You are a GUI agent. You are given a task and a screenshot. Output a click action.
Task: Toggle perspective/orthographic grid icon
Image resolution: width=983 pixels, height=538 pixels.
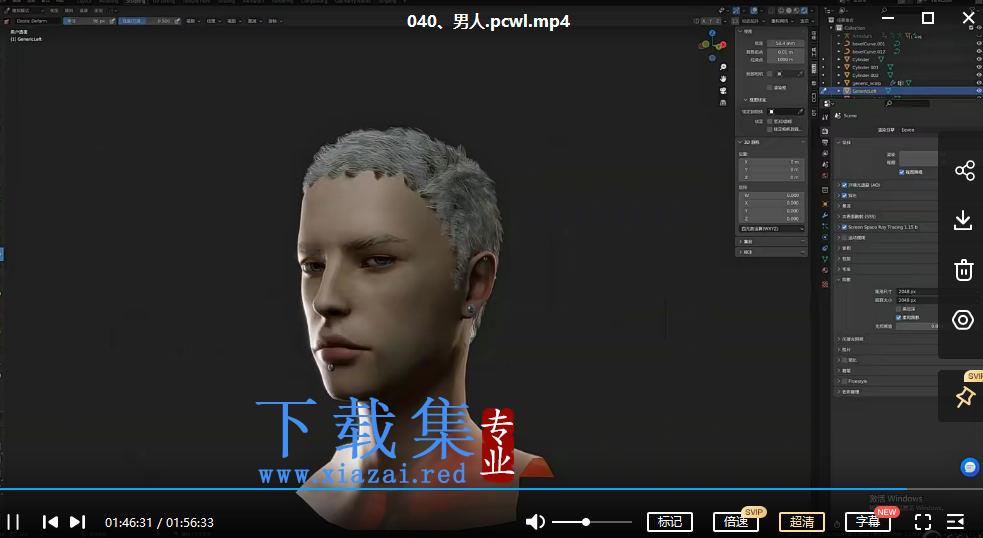tap(723, 102)
